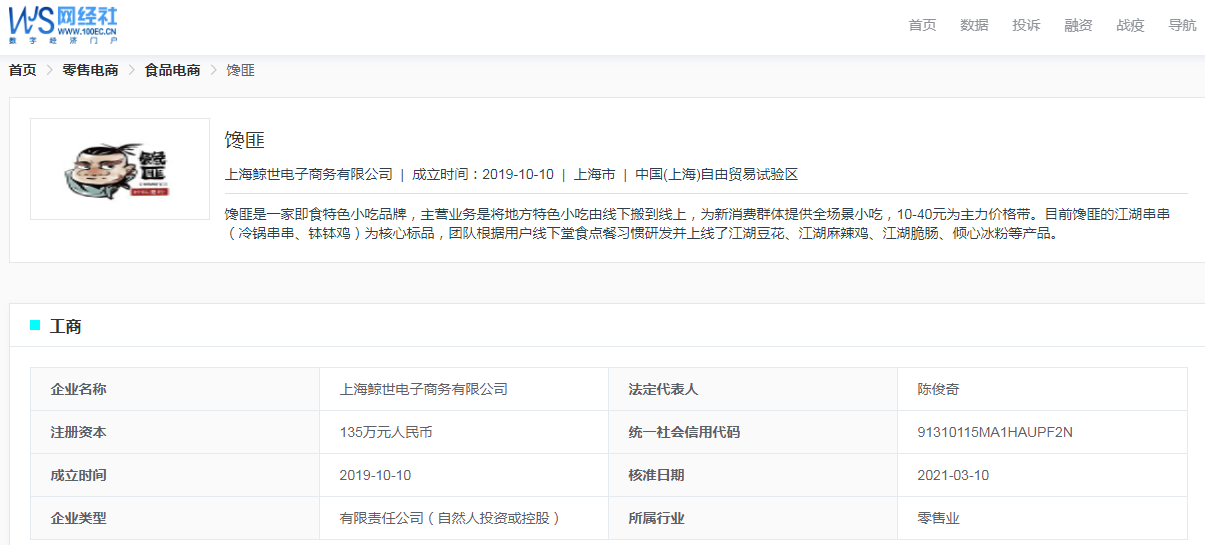1205x545 pixels.
Task: Click 零售电商 breadcrumb link
Action: coord(90,70)
